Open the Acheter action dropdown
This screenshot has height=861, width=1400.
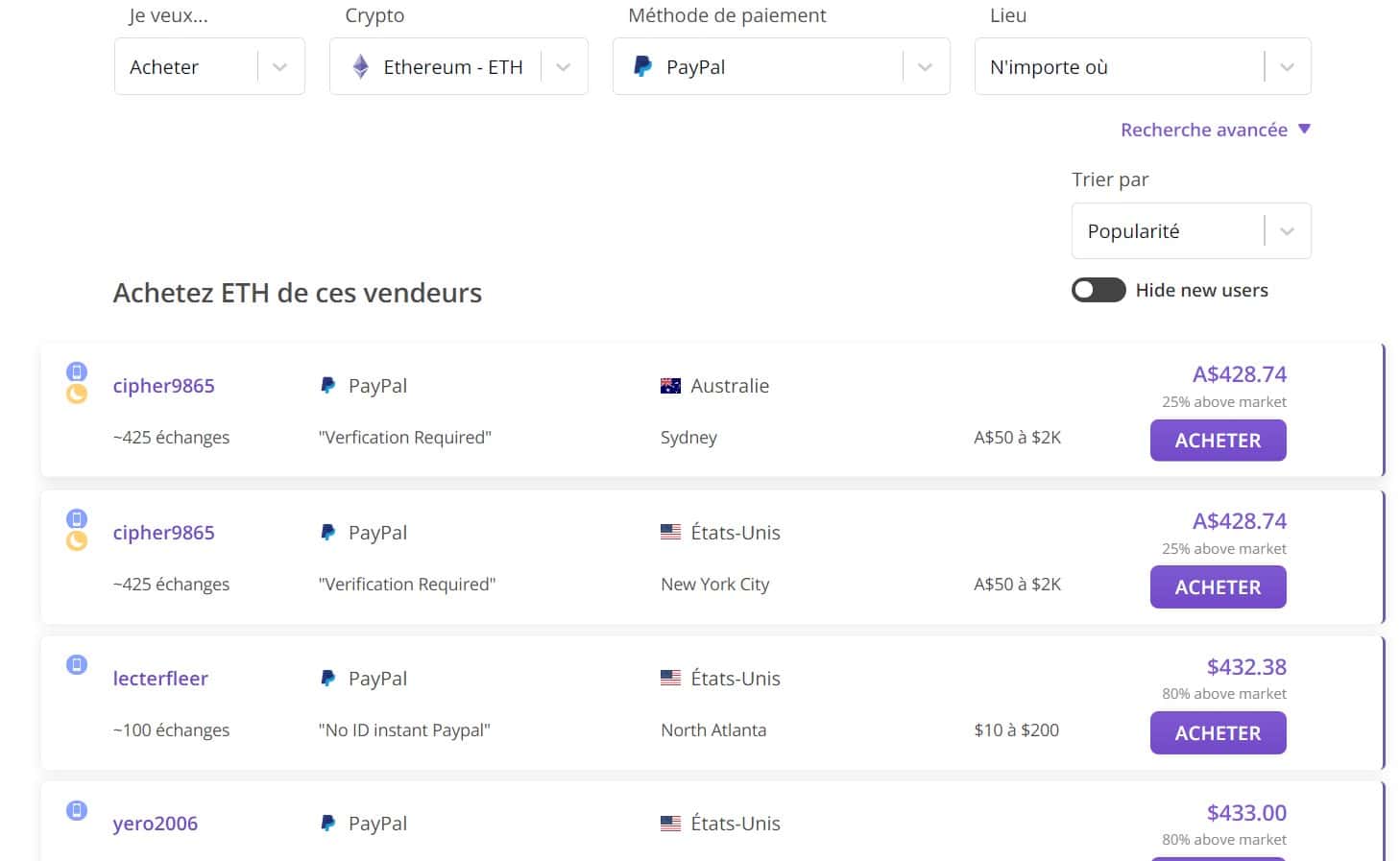[279, 67]
